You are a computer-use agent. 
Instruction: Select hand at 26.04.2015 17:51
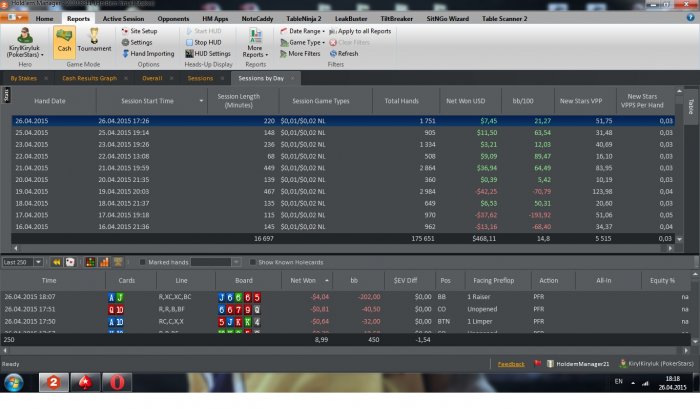point(346,309)
